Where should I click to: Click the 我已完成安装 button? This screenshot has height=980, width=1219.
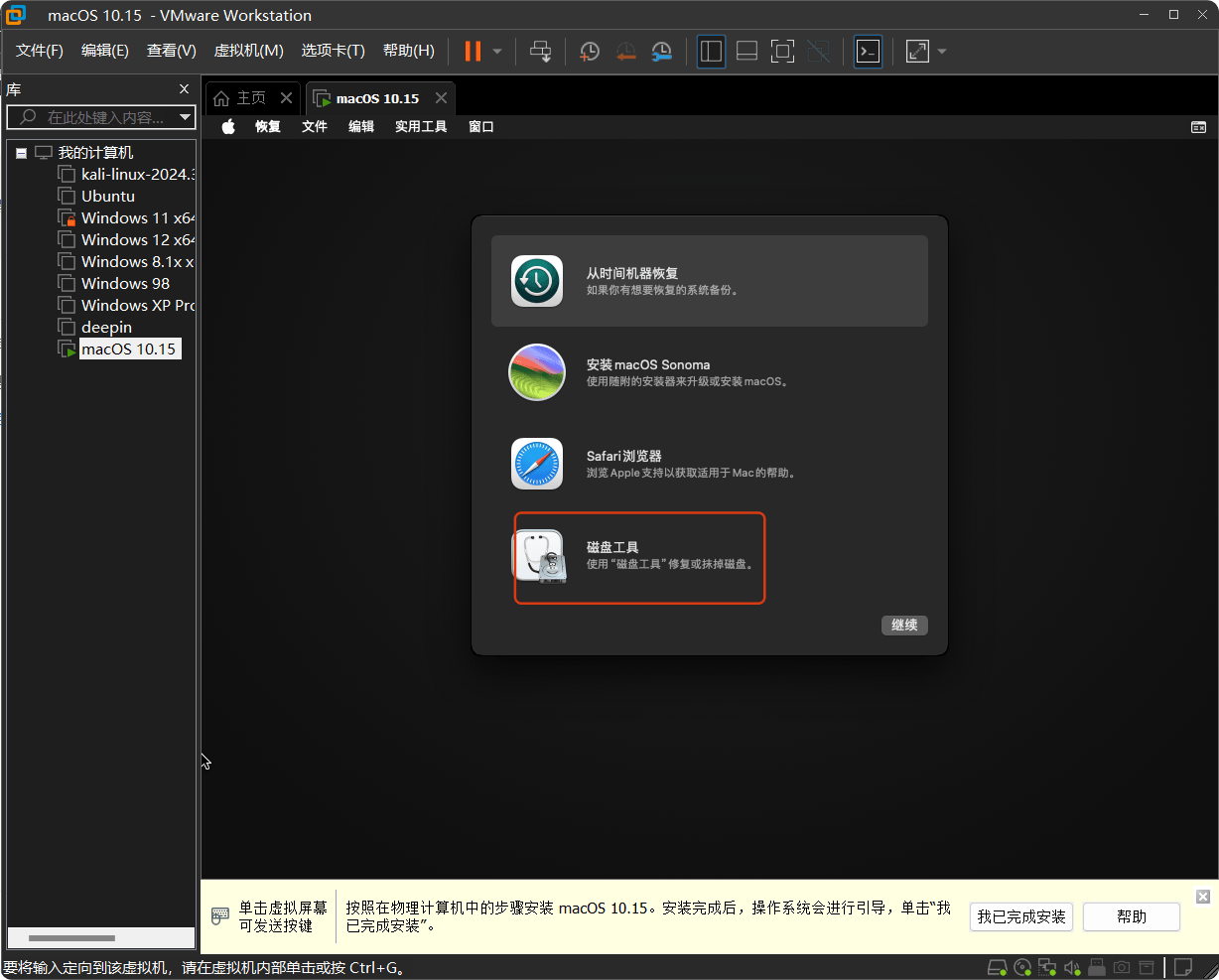[1020, 916]
